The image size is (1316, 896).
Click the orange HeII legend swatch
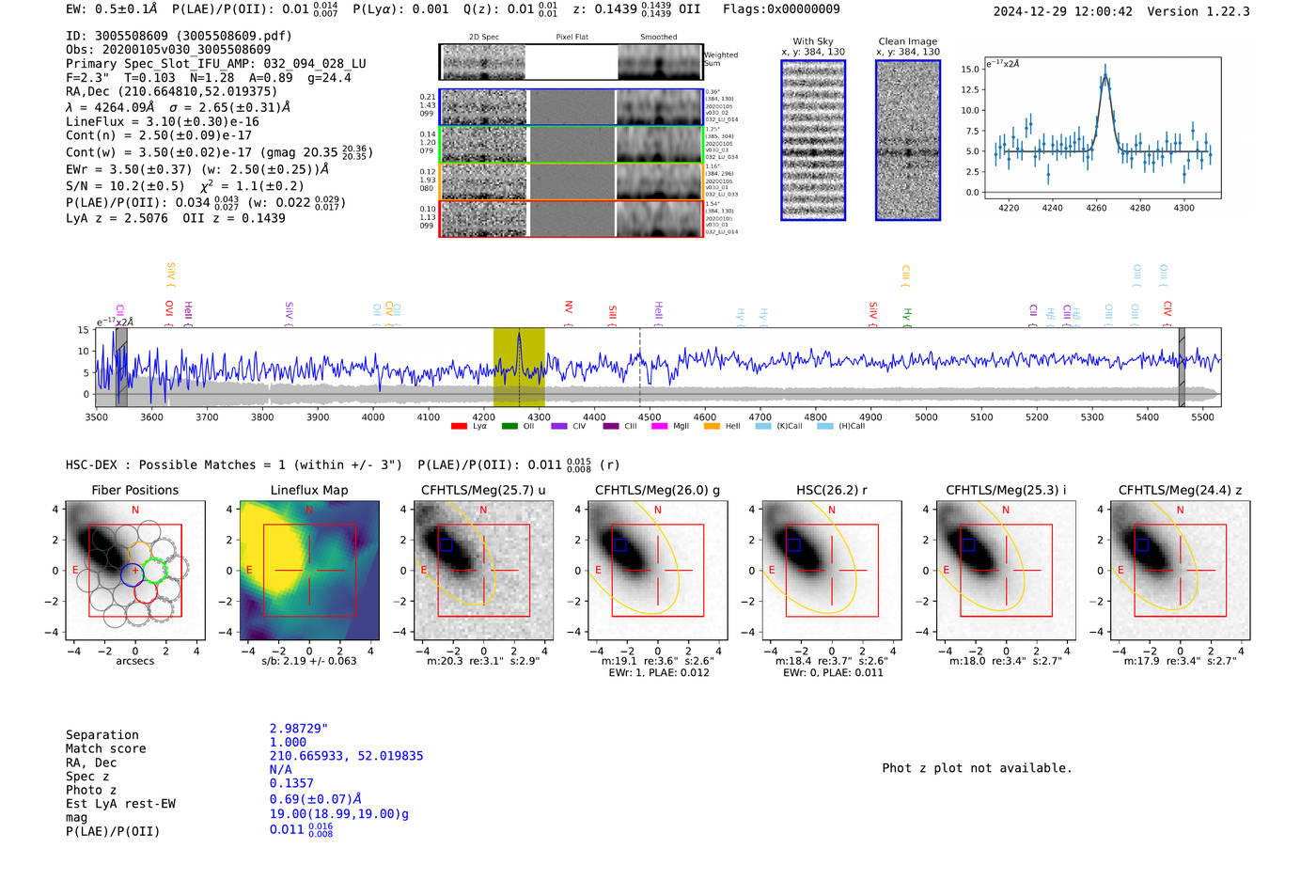click(x=712, y=427)
